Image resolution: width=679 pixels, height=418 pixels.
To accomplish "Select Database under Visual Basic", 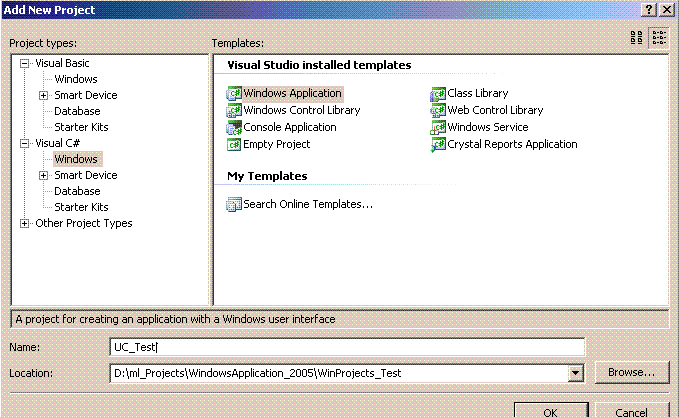I will click(x=77, y=111).
